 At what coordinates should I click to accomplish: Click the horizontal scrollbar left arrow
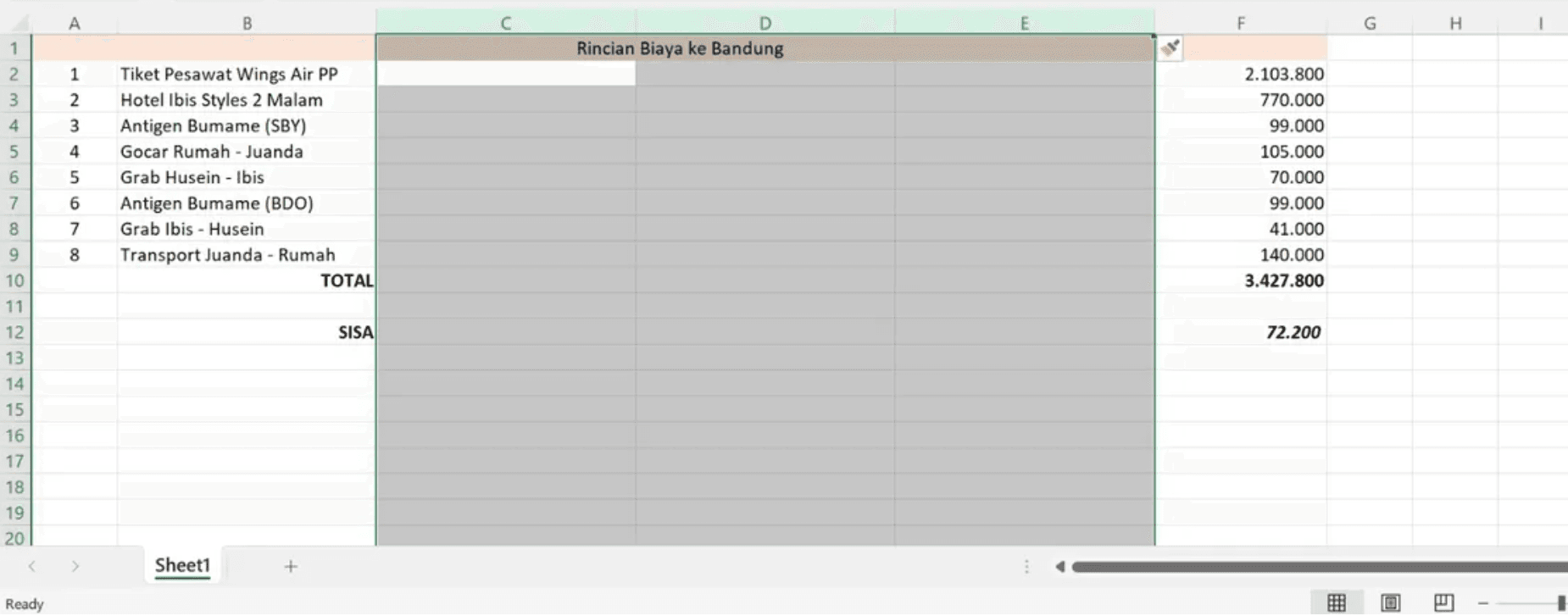(x=1059, y=567)
